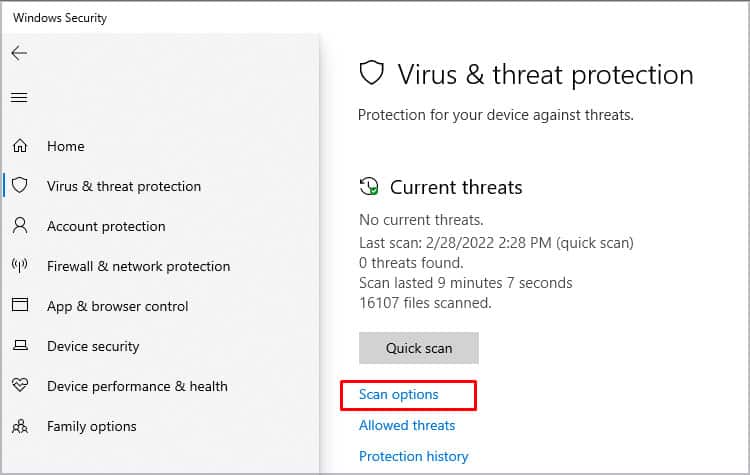View Protection history link
Image resolution: width=750 pixels, height=475 pixels.
tap(413, 456)
